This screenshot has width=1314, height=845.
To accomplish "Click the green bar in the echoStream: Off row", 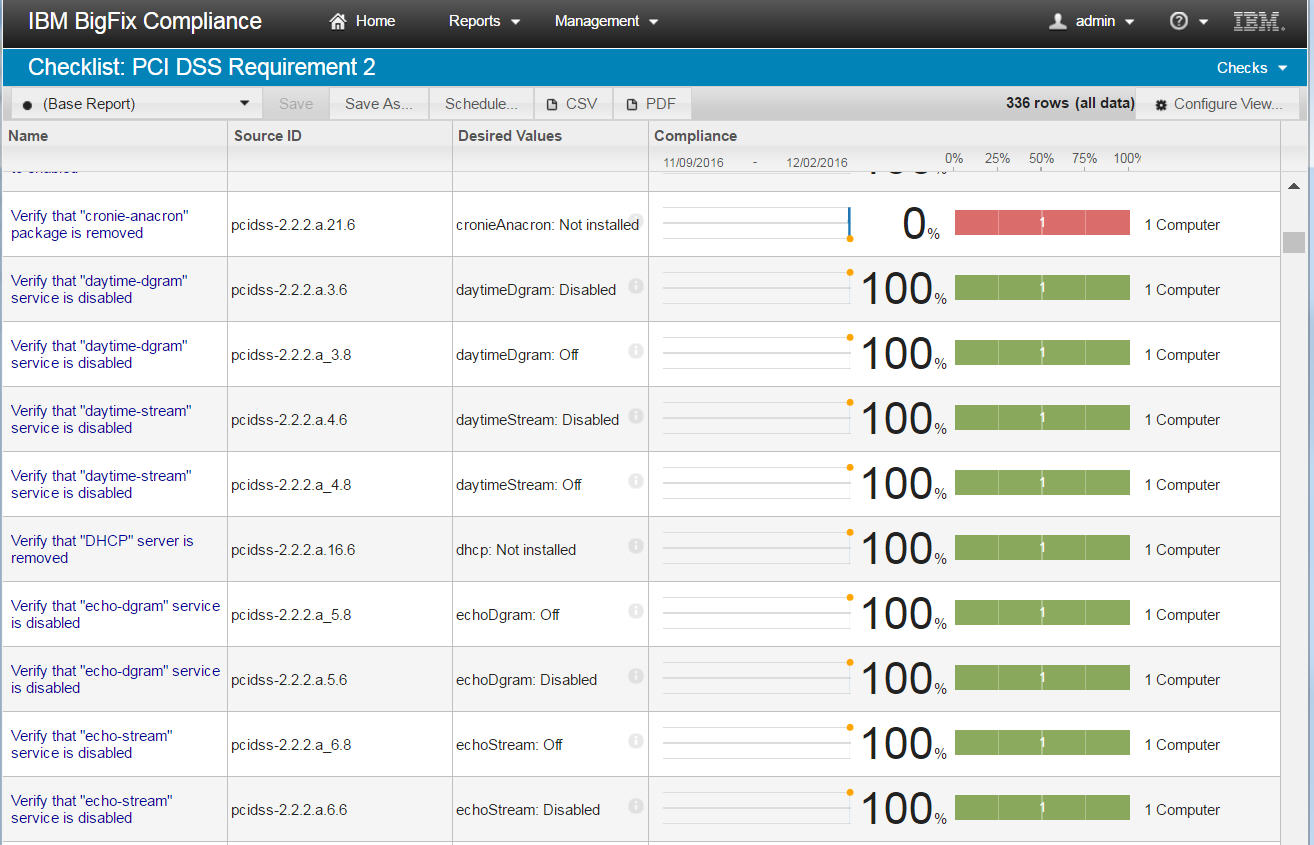I will point(1042,743).
